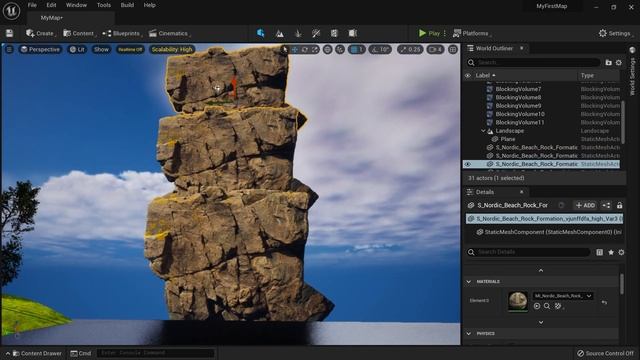Open the Details panel settings gear

(x=621, y=252)
